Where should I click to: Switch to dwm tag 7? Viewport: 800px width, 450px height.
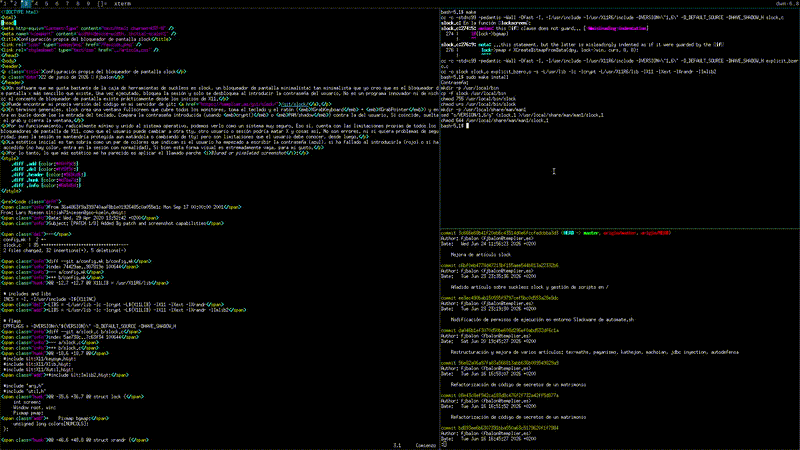point(67,3)
